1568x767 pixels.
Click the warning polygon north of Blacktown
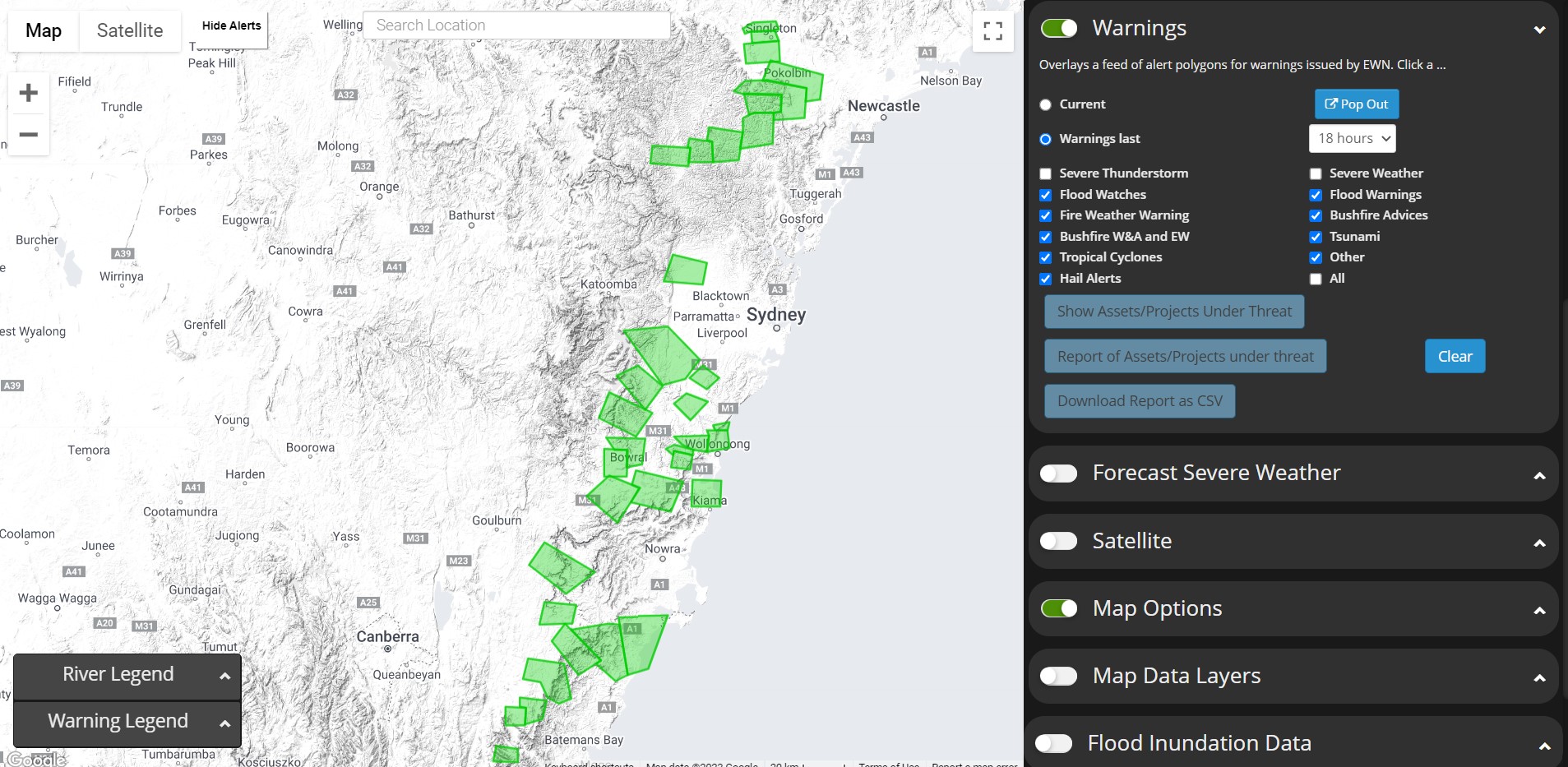point(686,270)
